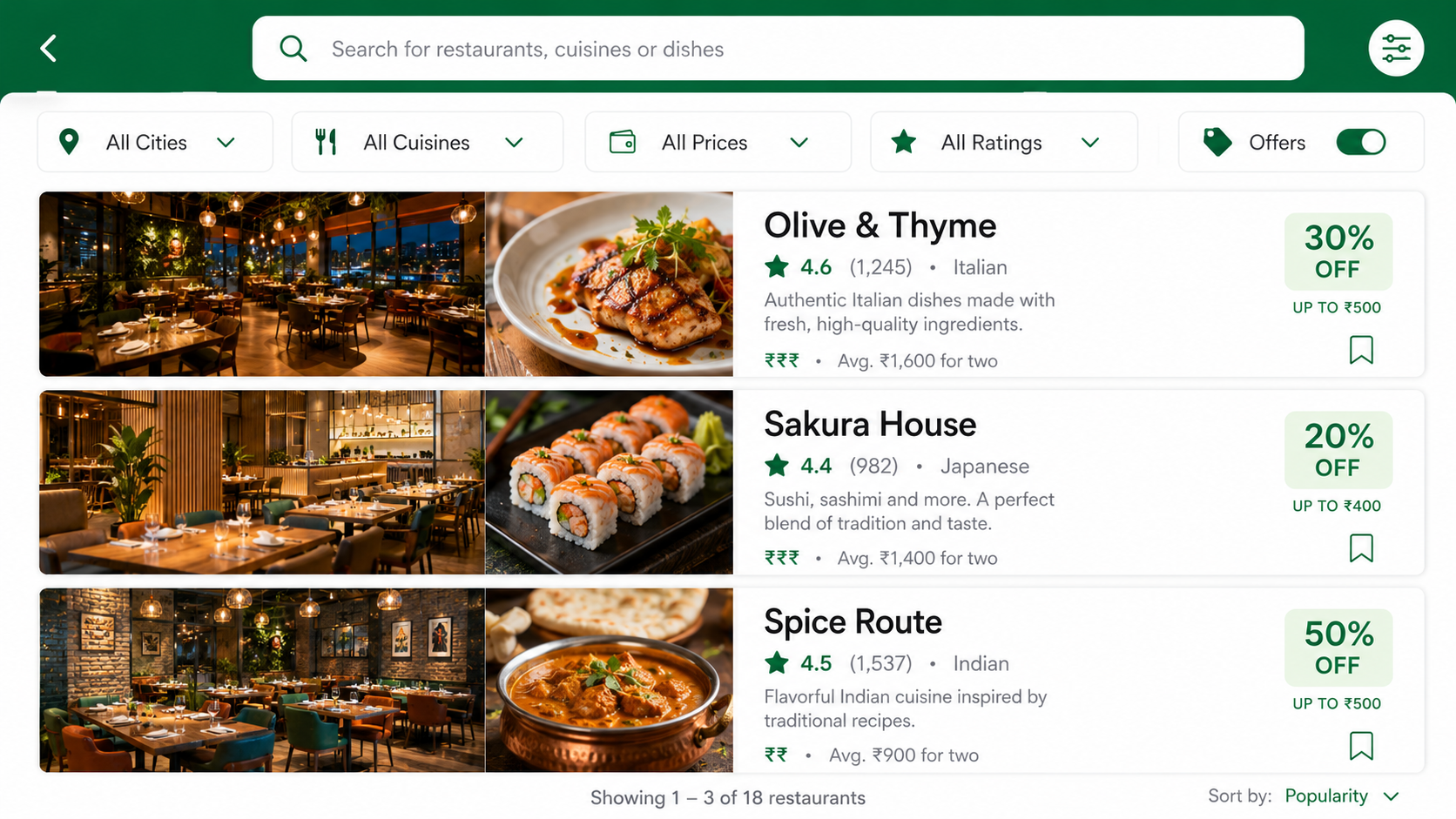This screenshot has width=1456, height=819.
Task: Select the 20% OFF offer badge
Action: coord(1338,449)
